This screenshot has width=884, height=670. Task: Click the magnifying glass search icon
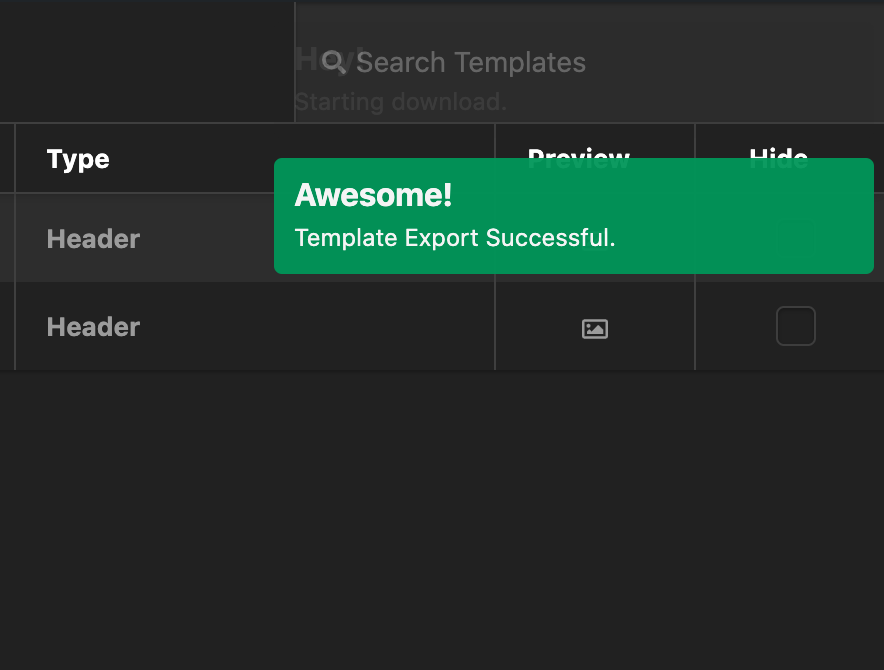(334, 62)
